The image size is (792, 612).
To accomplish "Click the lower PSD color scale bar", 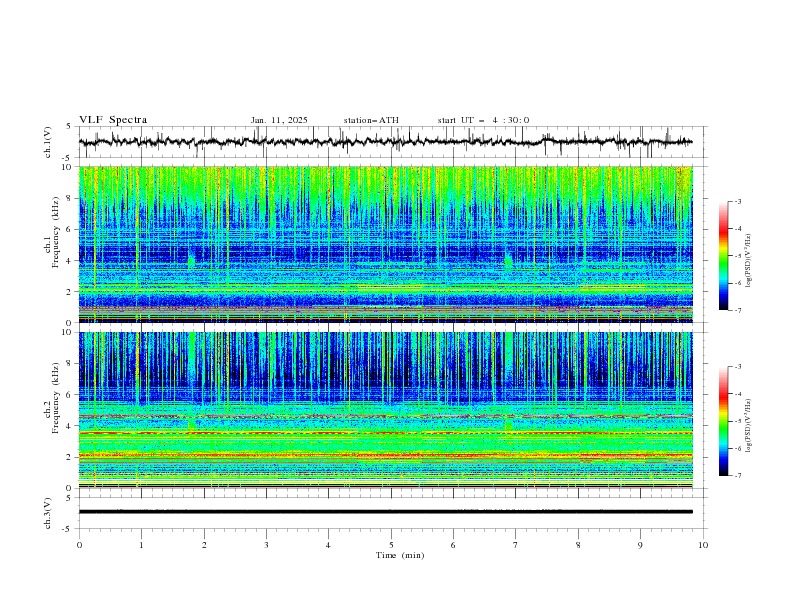I will 723,421.
